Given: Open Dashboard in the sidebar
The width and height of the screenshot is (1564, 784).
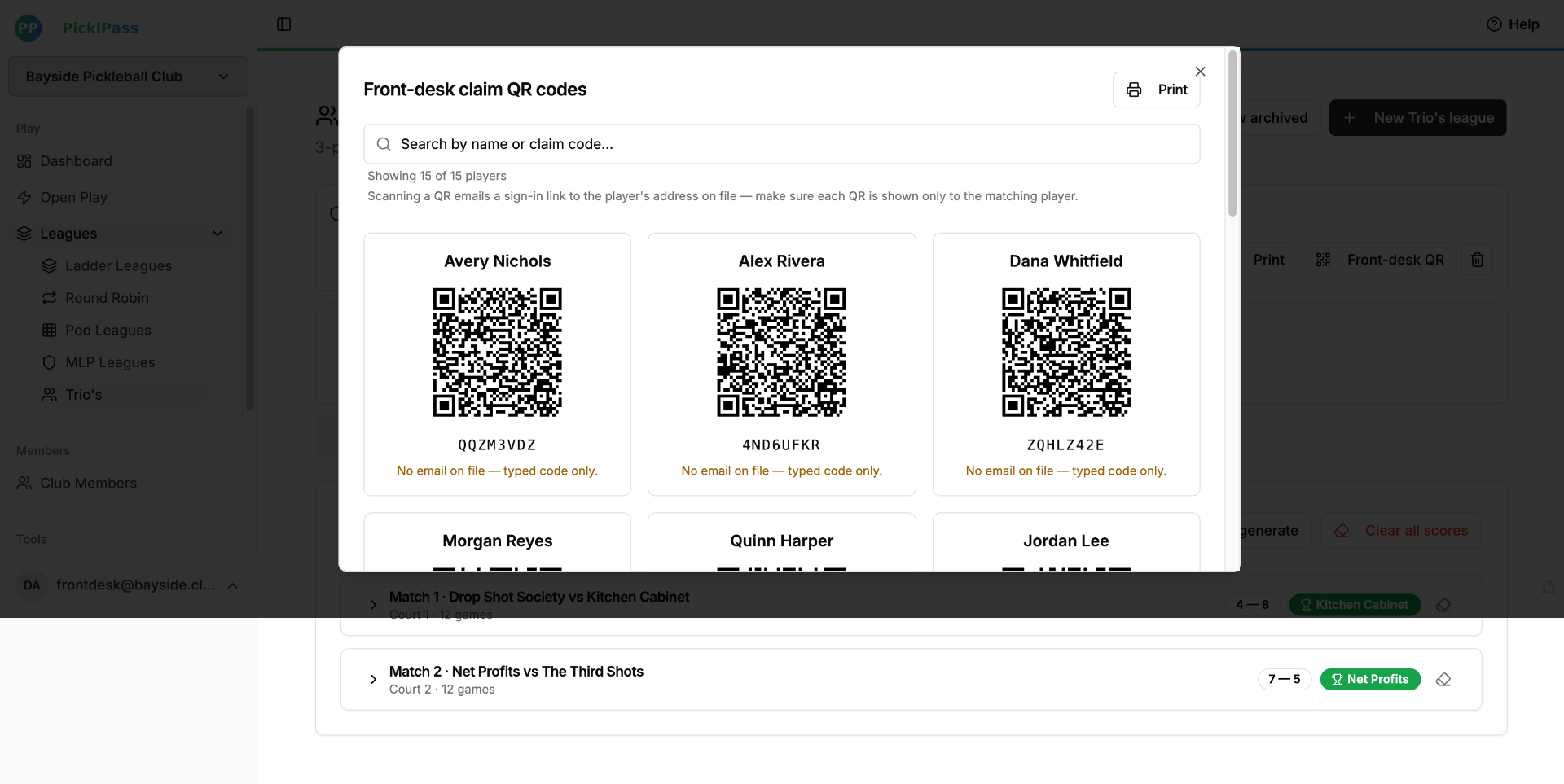Looking at the screenshot, I should tap(76, 161).
